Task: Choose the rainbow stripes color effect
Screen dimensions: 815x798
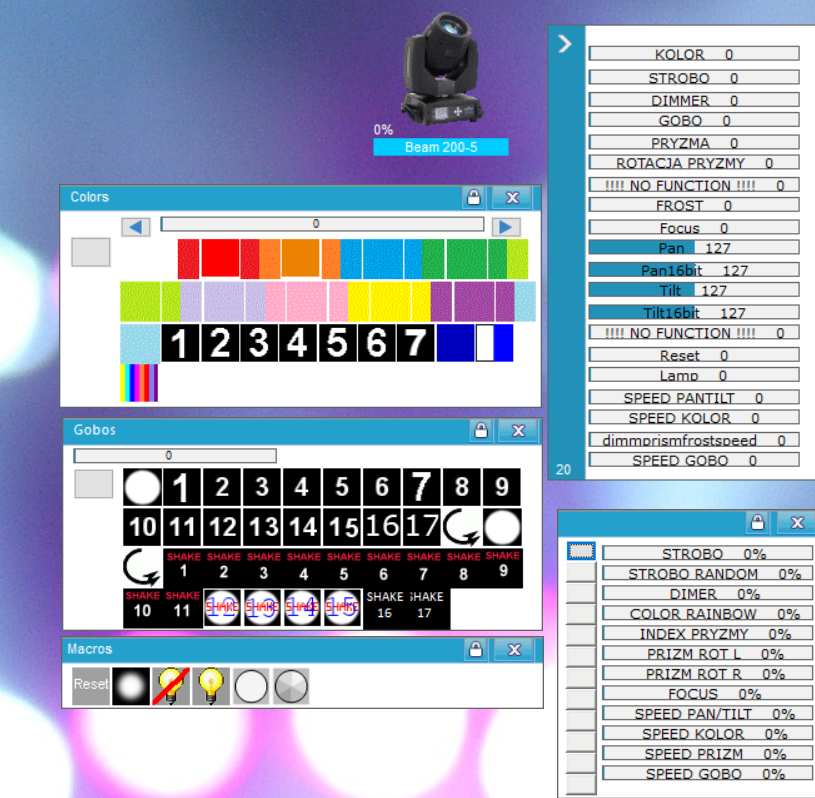Action: [x=139, y=383]
